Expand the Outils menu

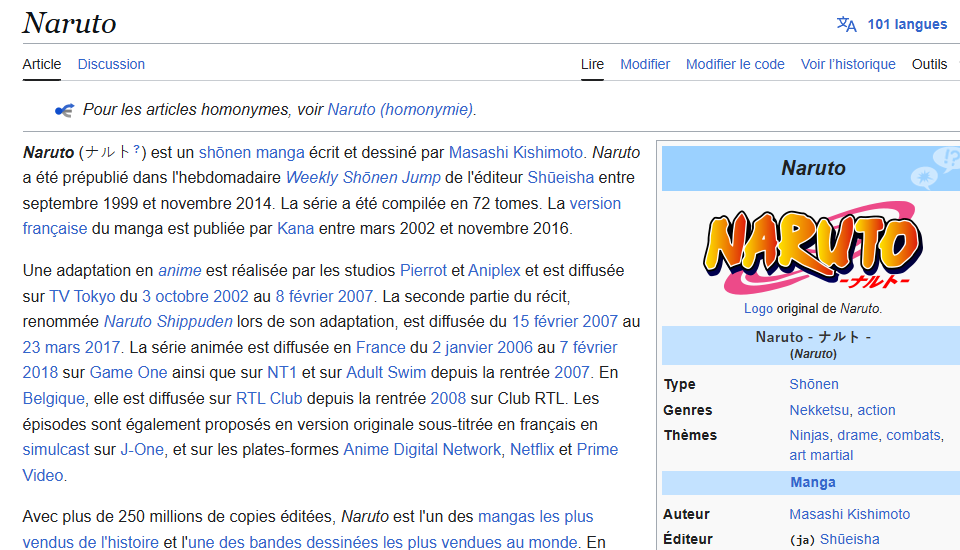coord(929,64)
